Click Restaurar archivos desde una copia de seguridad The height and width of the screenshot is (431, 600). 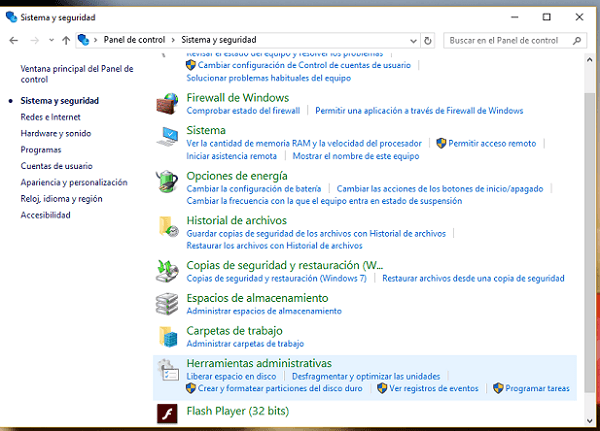[x=473, y=278]
